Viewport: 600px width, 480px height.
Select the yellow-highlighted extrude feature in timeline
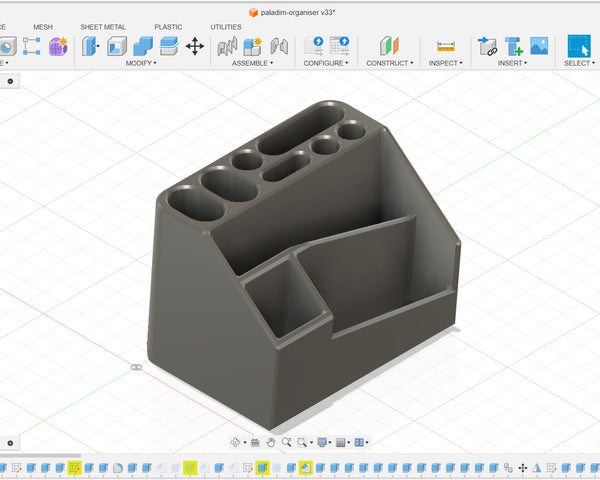click(262, 468)
